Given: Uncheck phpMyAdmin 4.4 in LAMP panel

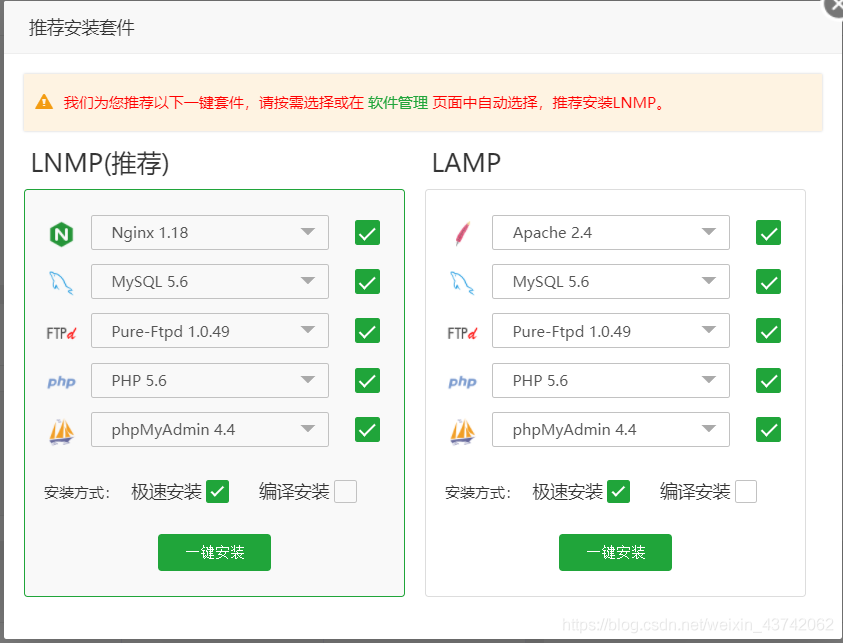Looking at the screenshot, I should point(768,430).
